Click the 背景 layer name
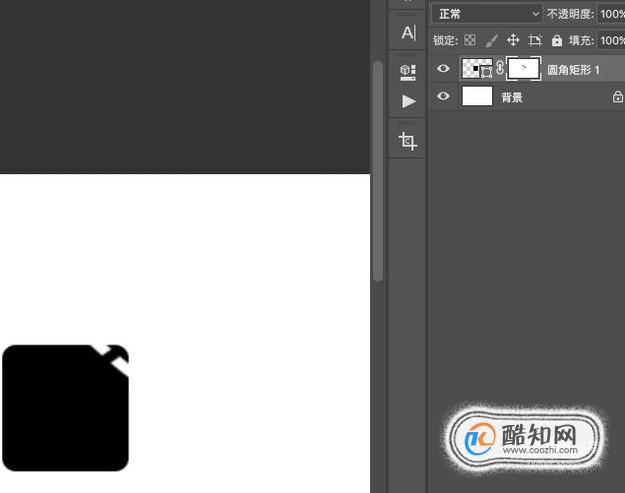625x493 pixels. 512,97
